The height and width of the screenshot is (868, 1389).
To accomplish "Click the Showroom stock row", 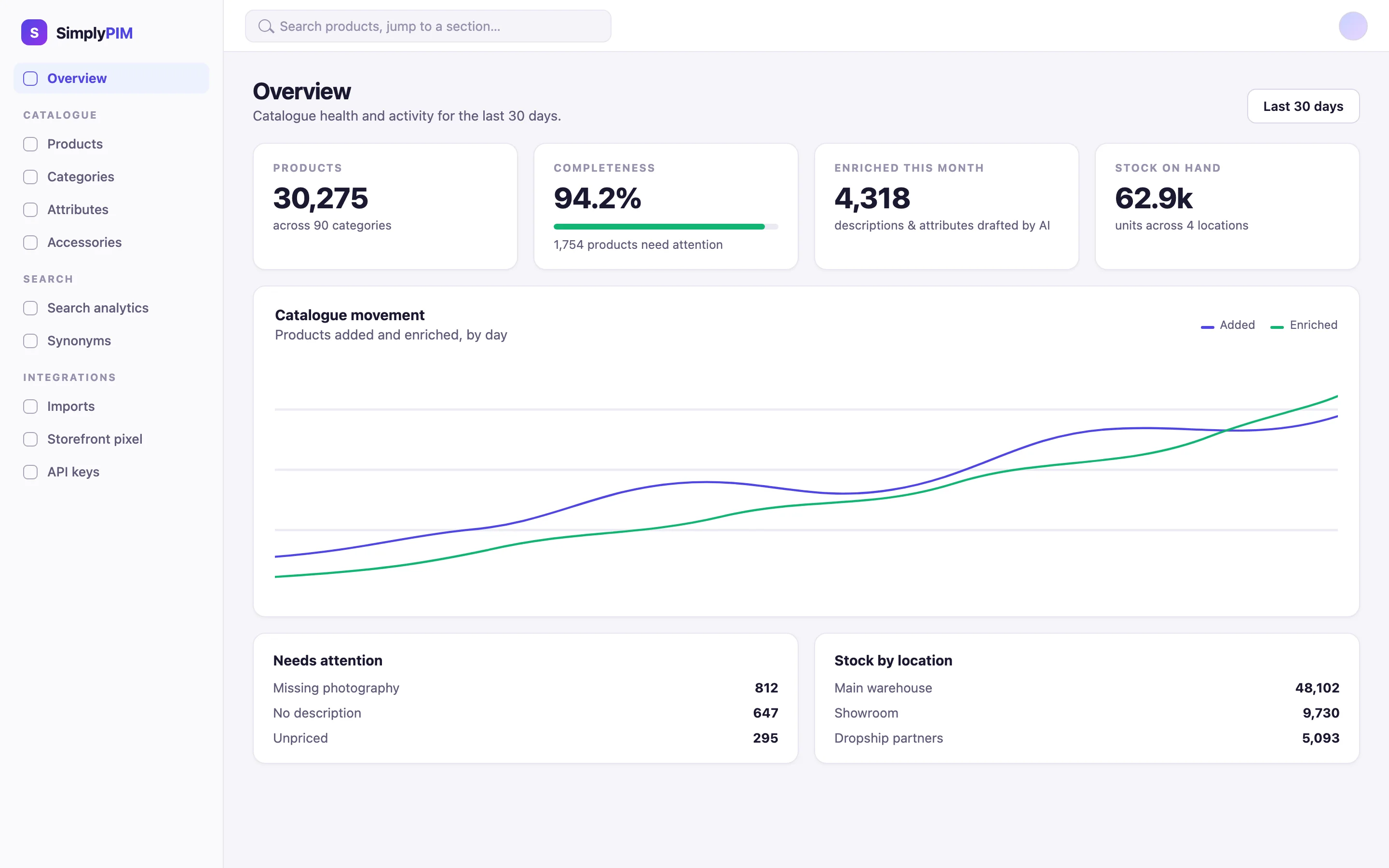I will click(1087, 713).
